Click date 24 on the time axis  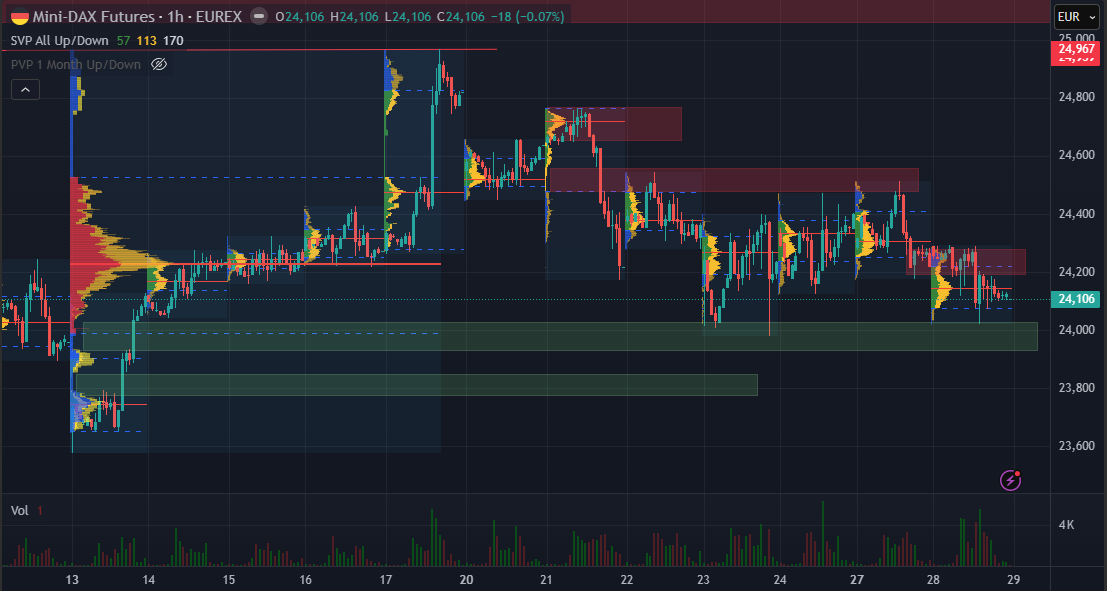pos(780,579)
